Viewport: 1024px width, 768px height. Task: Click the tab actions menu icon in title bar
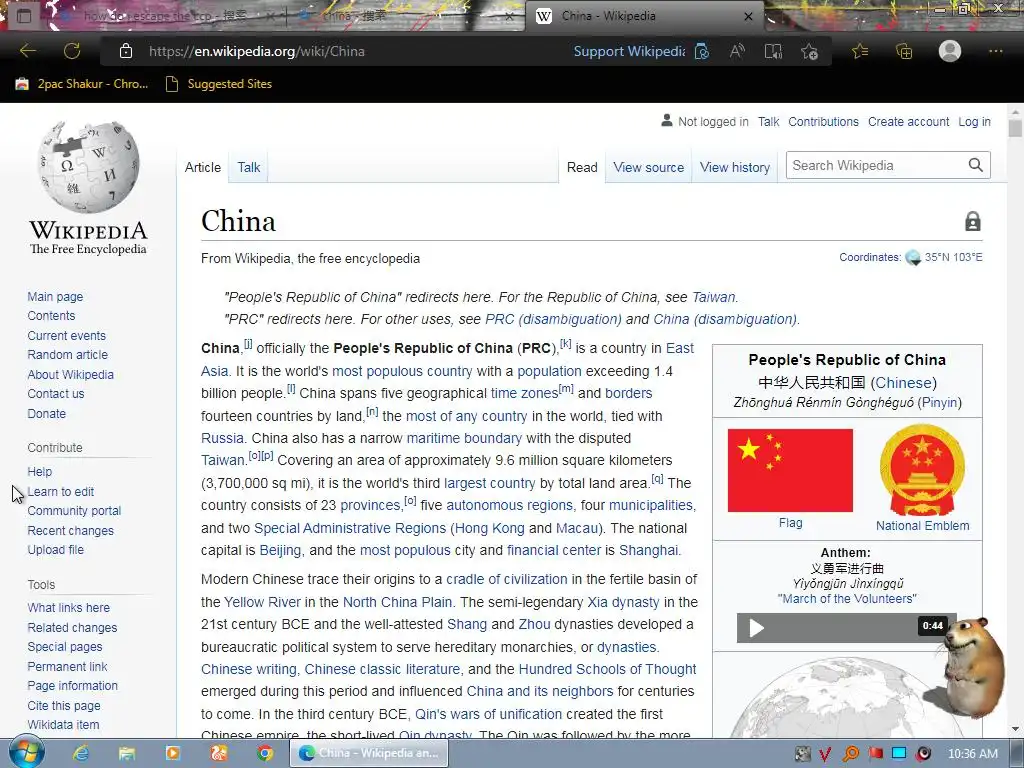click(x=24, y=16)
